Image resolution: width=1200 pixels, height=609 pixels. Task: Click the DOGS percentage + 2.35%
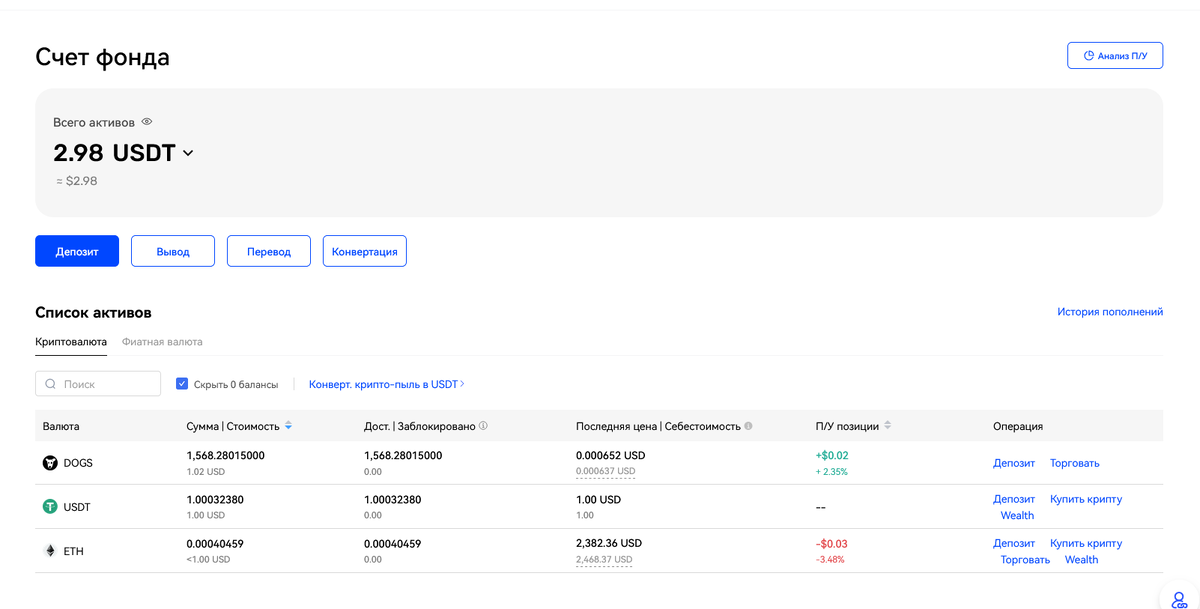(x=832, y=471)
